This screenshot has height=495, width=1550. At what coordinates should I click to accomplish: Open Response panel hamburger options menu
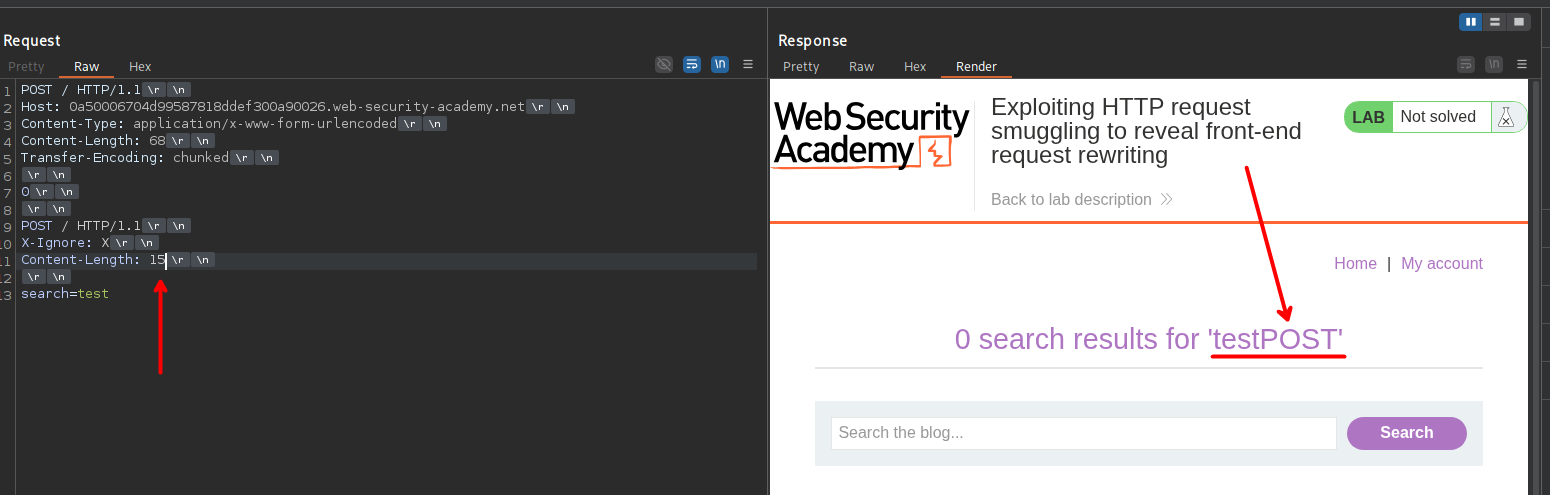[1522, 65]
